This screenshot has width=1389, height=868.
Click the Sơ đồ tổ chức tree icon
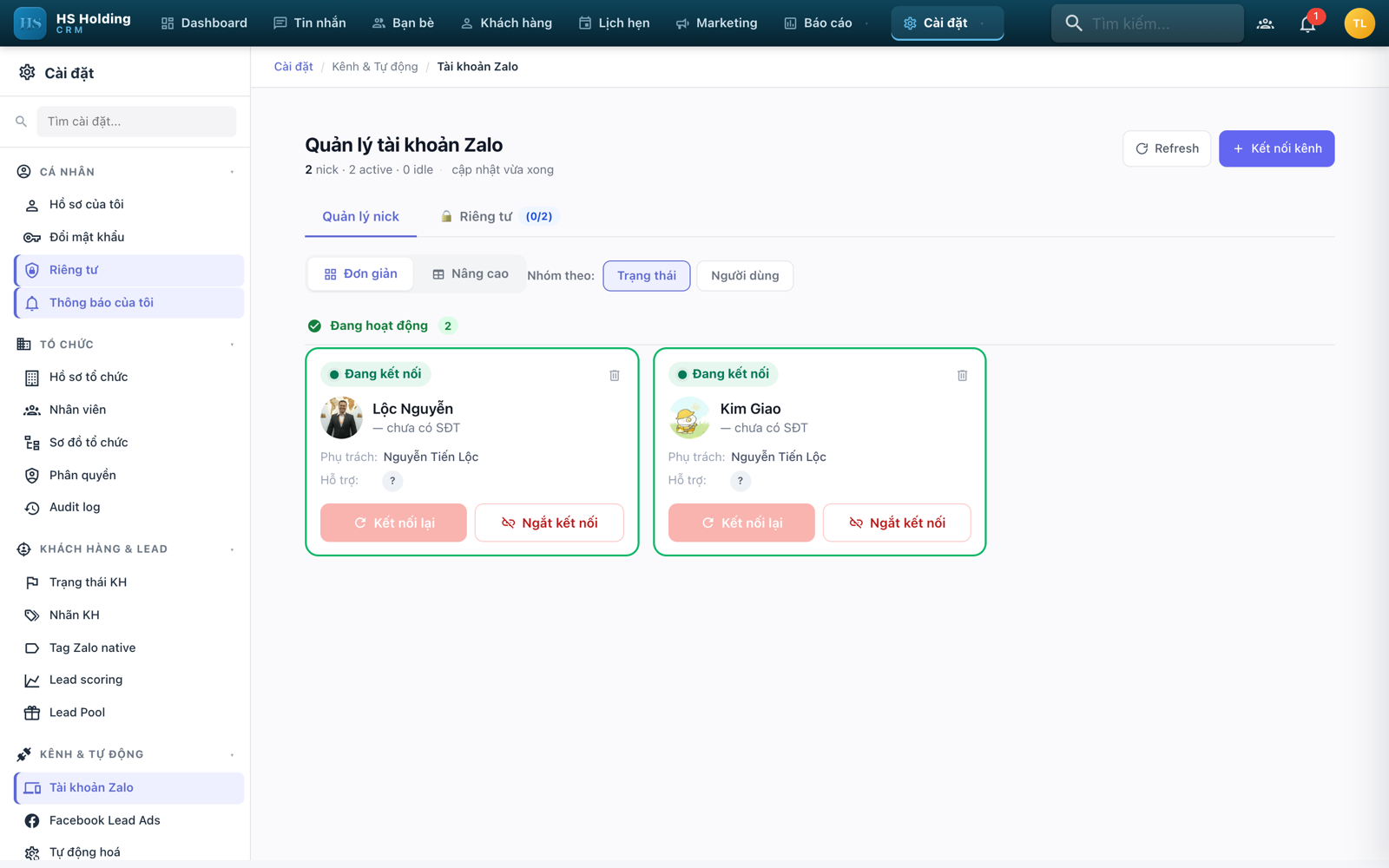tap(32, 443)
